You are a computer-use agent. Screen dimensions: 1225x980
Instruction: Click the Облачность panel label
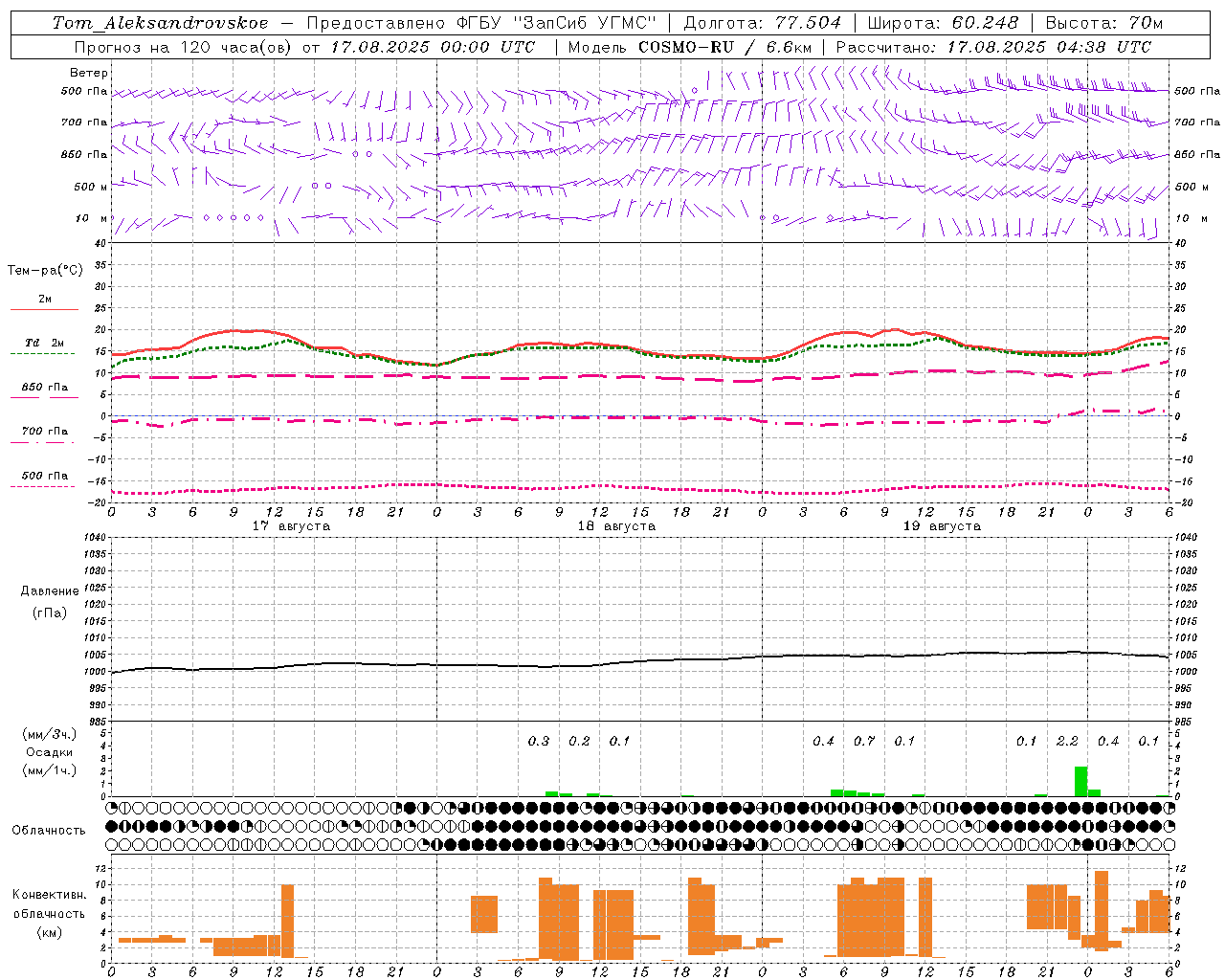pos(49,831)
